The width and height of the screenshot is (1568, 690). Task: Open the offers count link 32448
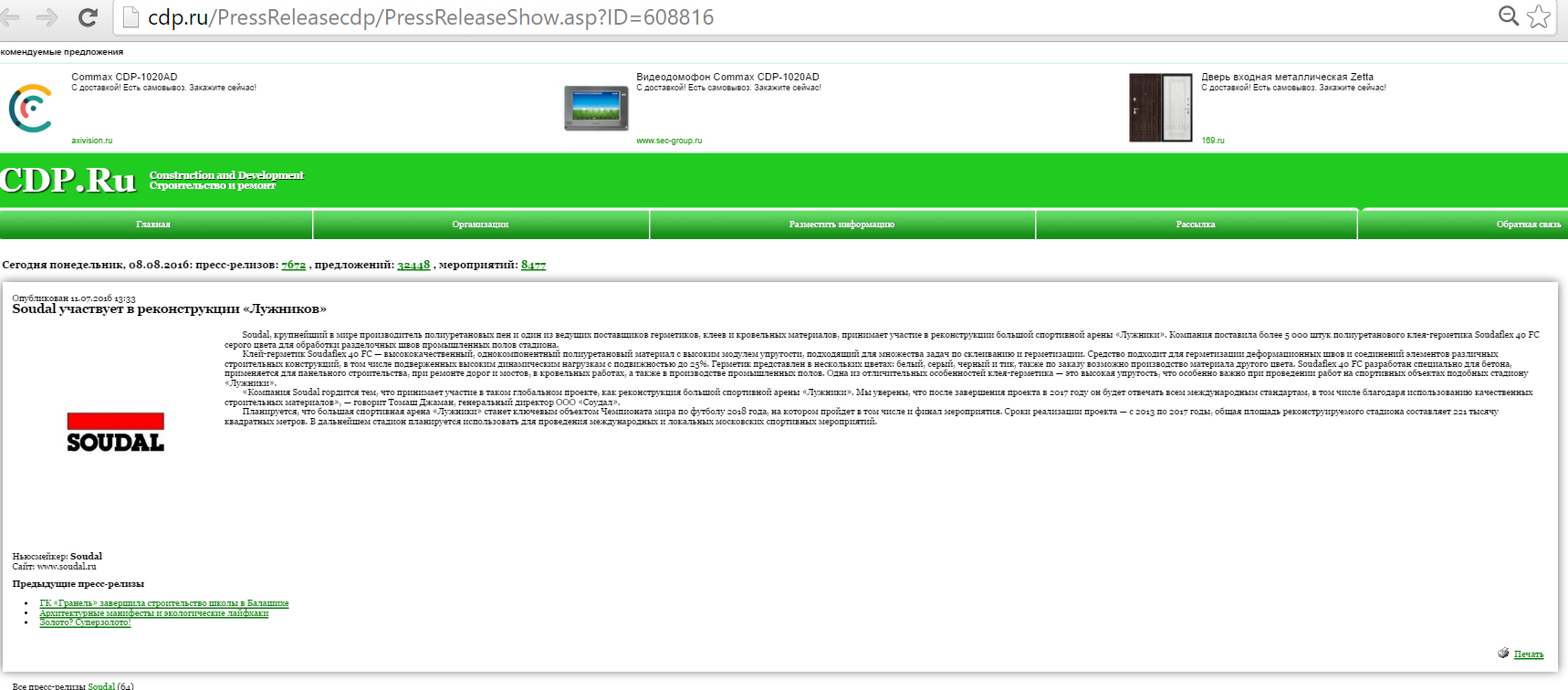point(413,265)
